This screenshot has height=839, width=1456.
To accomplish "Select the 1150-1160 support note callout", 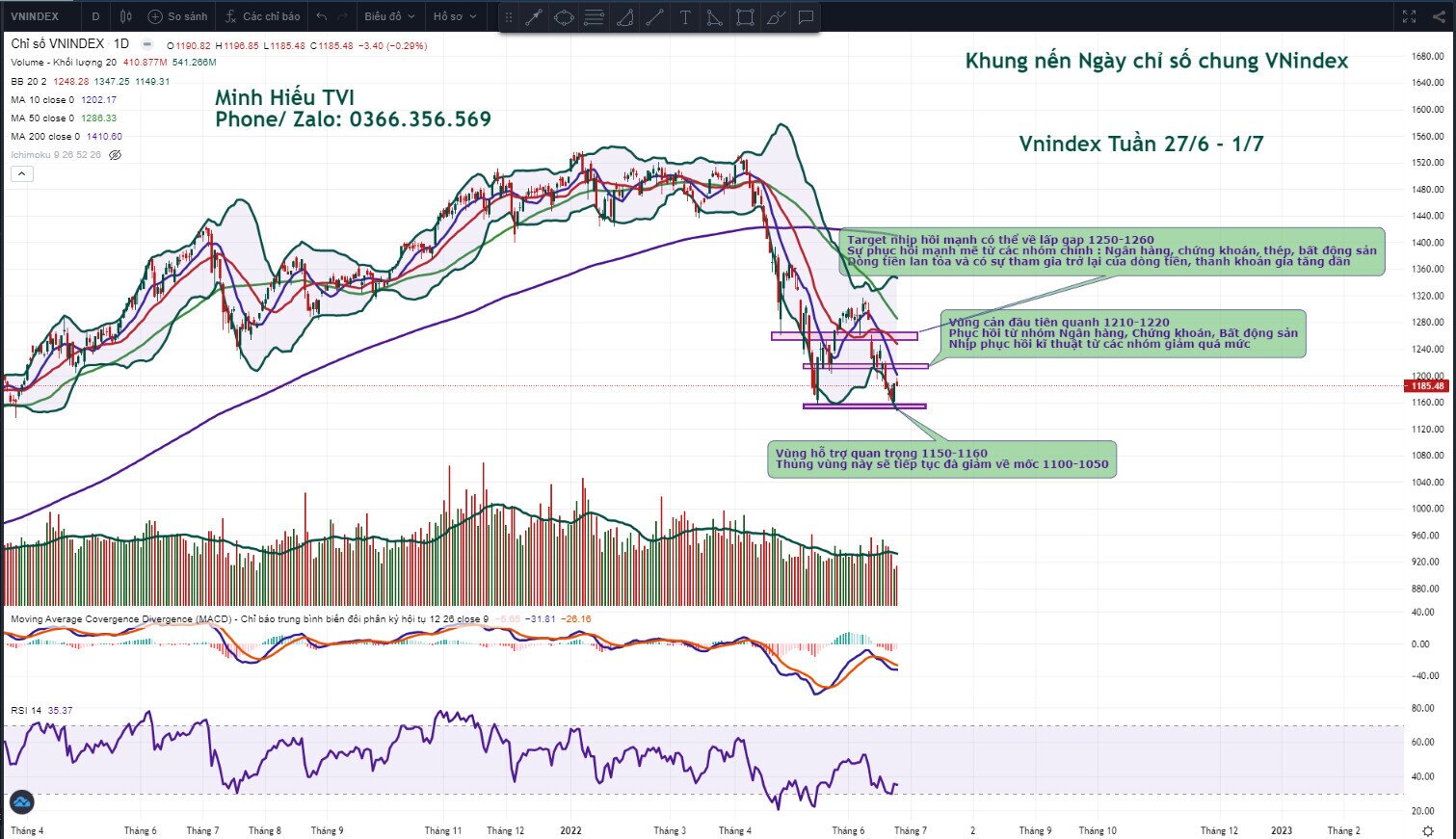I will [942, 459].
